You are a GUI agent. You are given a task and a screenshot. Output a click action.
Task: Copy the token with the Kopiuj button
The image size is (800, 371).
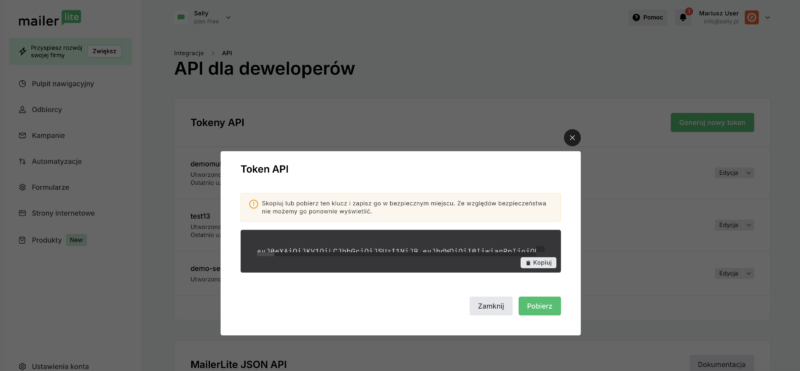tap(538, 262)
